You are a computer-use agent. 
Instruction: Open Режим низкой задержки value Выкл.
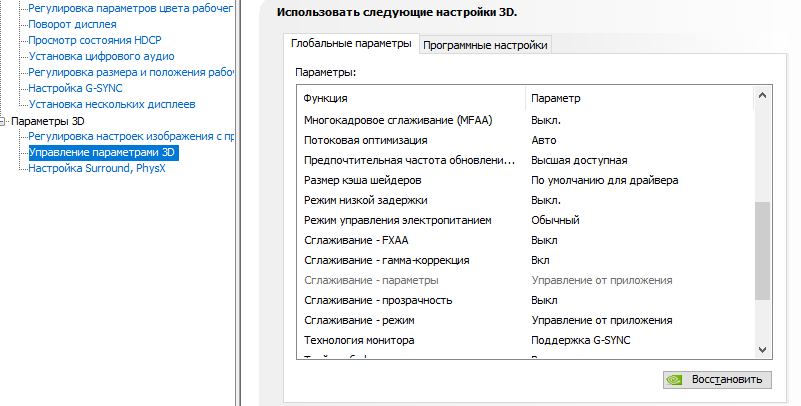click(546, 200)
